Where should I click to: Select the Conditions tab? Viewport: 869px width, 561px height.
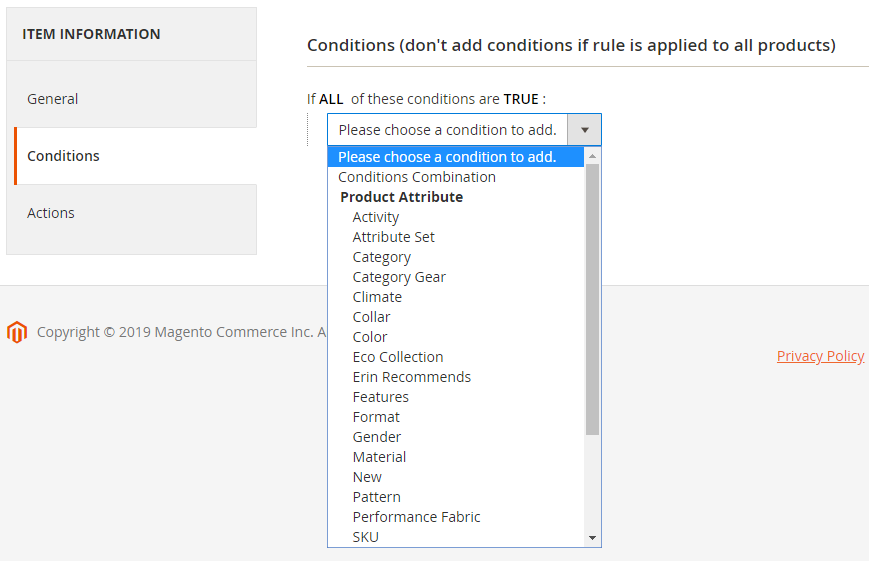pyautogui.click(x=63, y=156)
